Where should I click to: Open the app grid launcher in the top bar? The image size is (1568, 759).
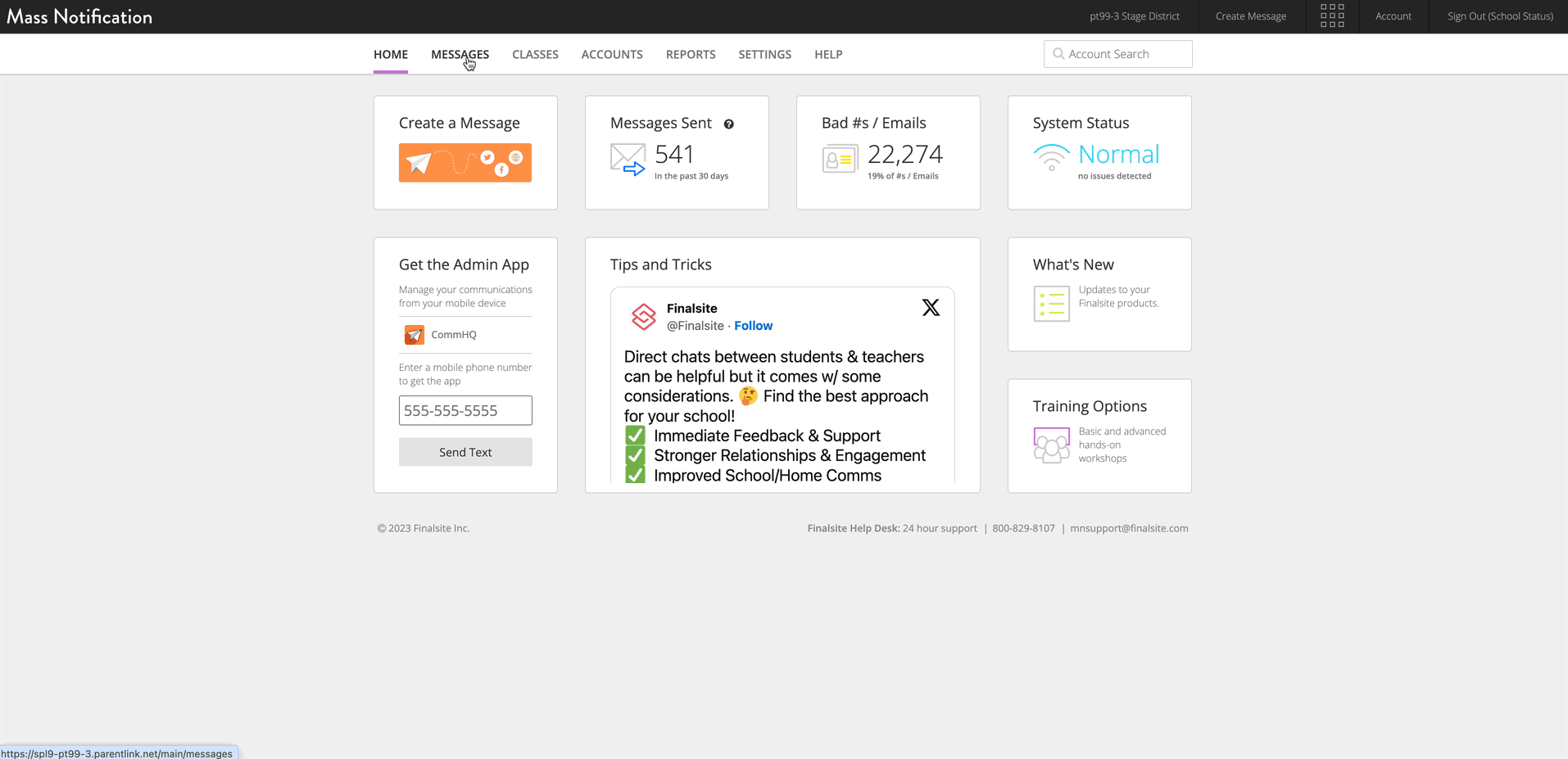coord(1332,16)
